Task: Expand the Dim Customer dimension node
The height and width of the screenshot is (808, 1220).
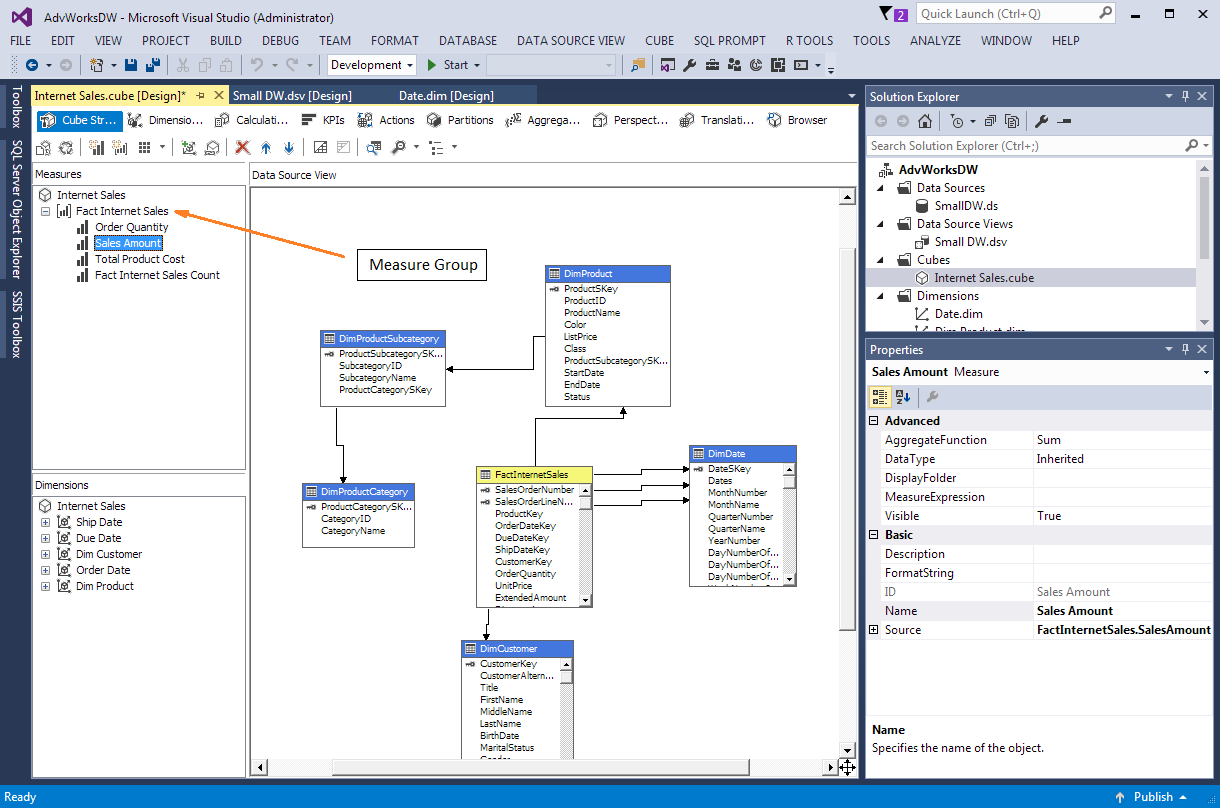Action: pos(45,554)
